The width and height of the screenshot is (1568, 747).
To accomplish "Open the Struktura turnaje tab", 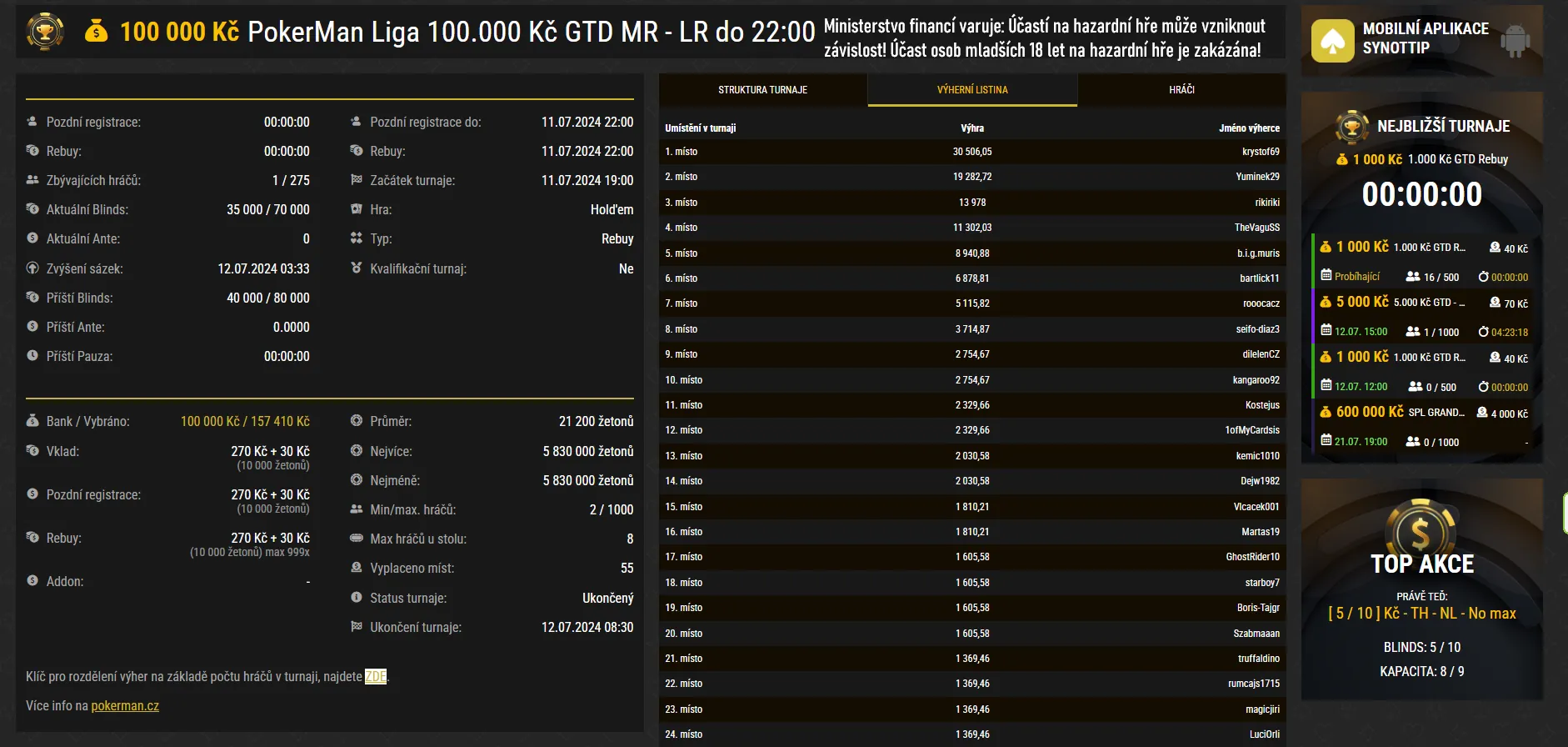I will [x=763, y=90].
